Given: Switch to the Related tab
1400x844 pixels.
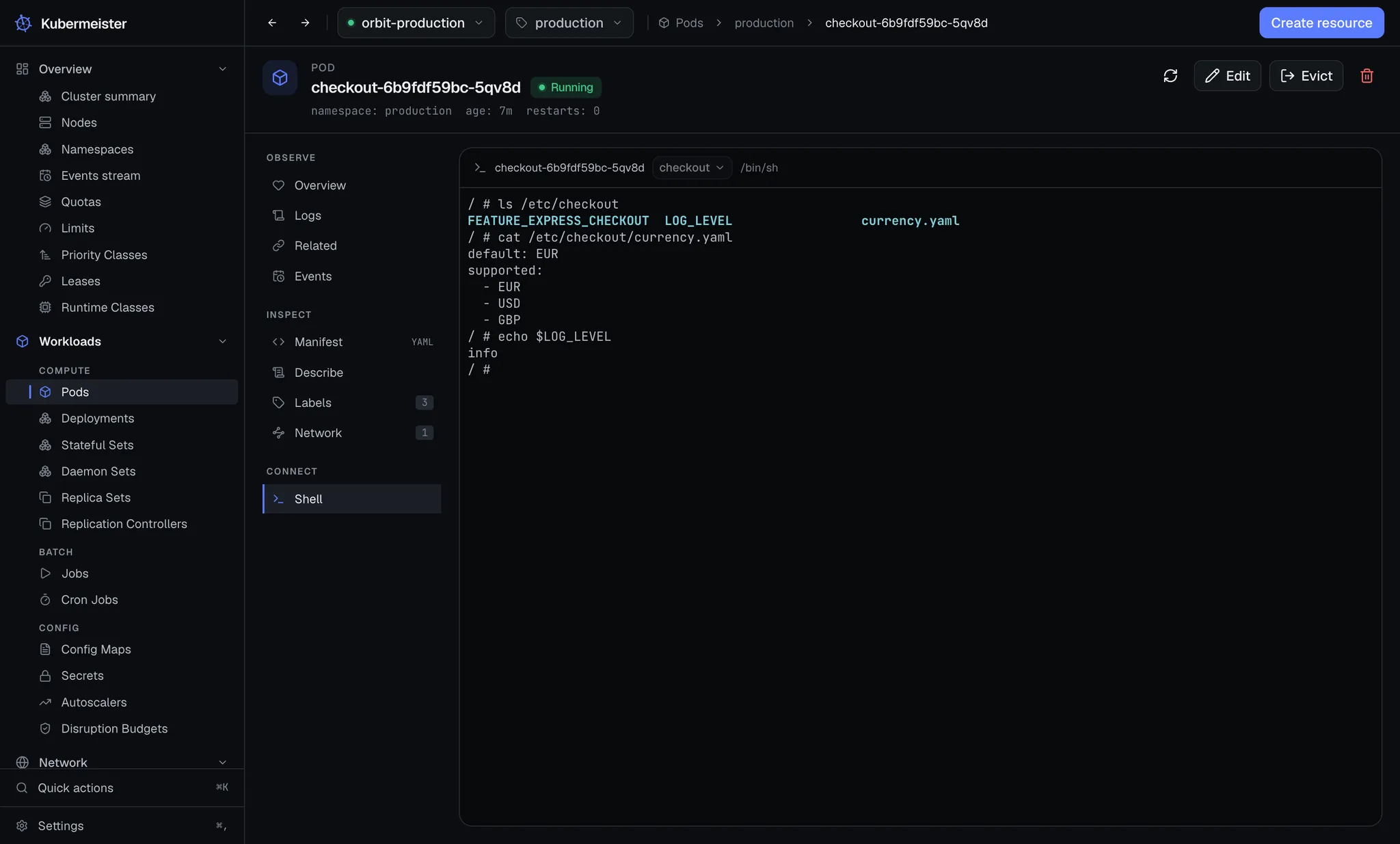Looking at the screenshot, I should [351, 246].
